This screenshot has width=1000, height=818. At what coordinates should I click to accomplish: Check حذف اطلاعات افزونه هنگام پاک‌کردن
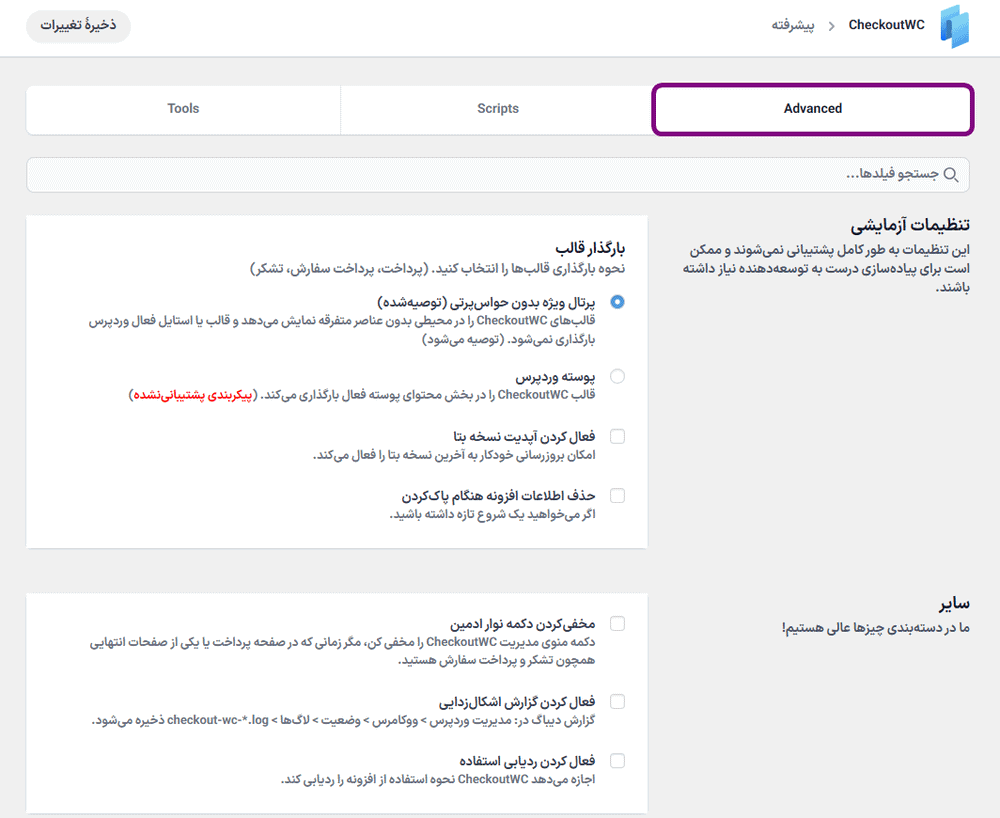pos(617,495)
